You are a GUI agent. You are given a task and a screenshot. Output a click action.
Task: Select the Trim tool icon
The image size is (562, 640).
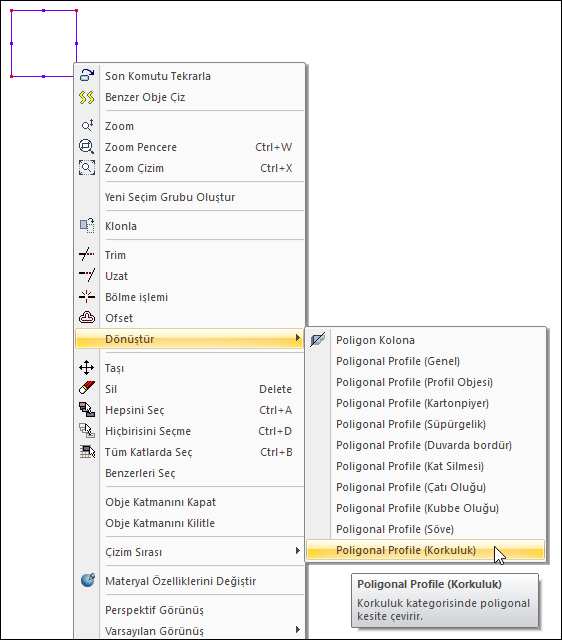pyautogui.click(x=87, y=255)
